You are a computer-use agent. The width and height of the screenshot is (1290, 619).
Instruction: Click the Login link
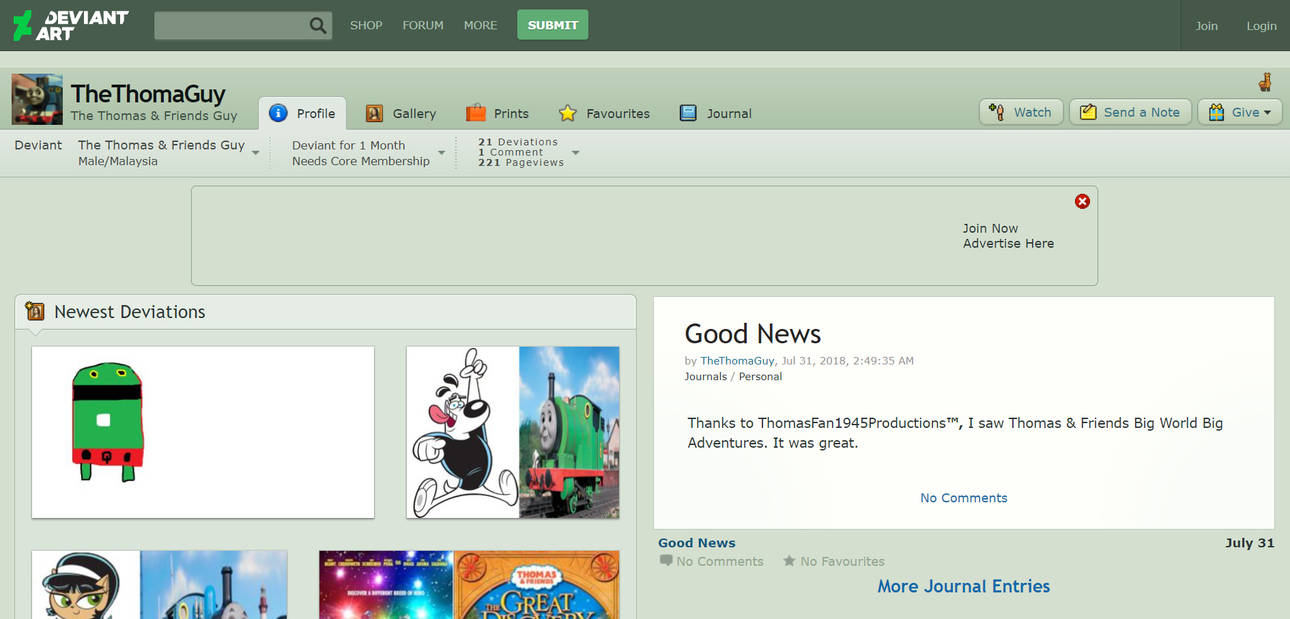pyautogui.click(x=1261, y=26)
